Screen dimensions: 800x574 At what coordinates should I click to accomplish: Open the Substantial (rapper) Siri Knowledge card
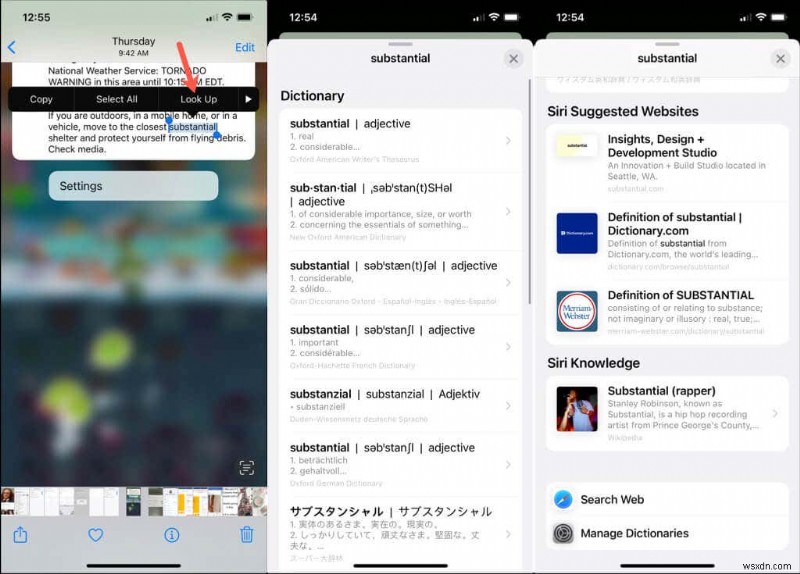[667, 413]
